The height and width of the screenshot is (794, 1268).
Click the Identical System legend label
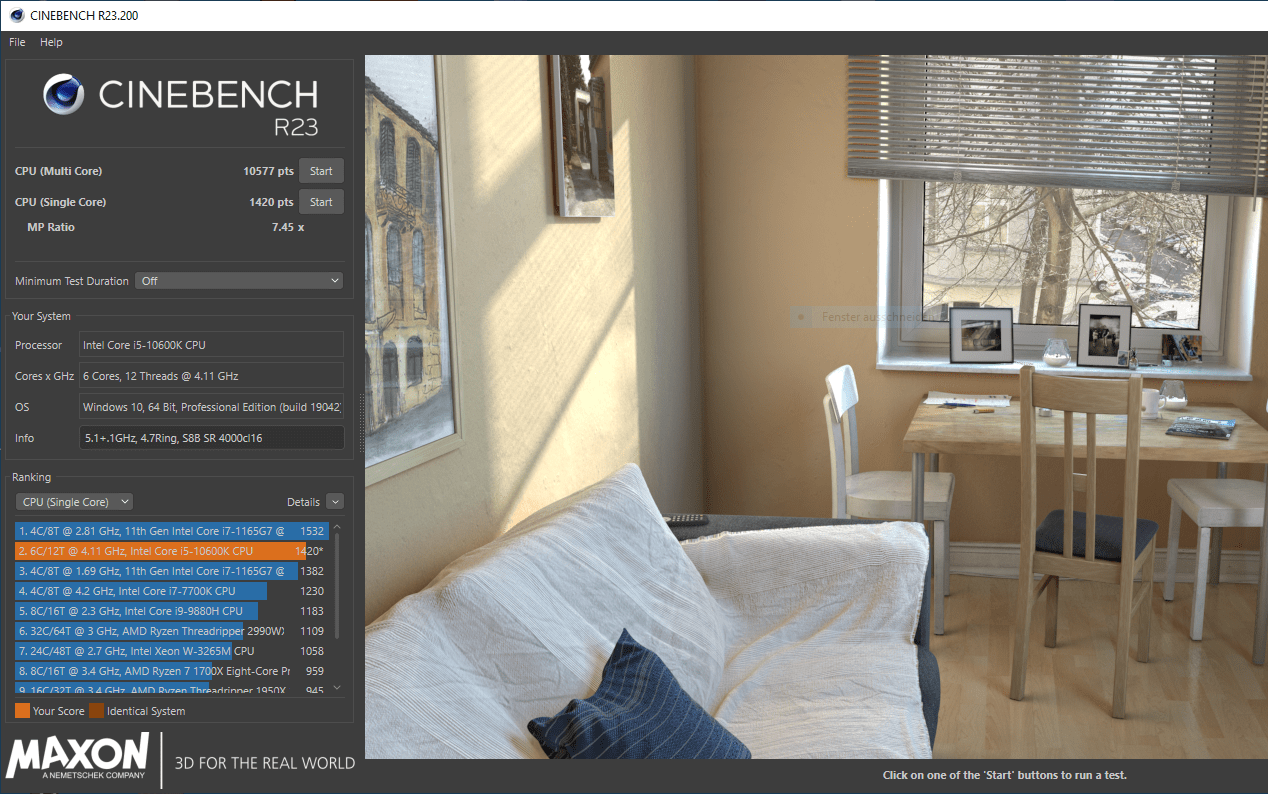pos(146,711)
